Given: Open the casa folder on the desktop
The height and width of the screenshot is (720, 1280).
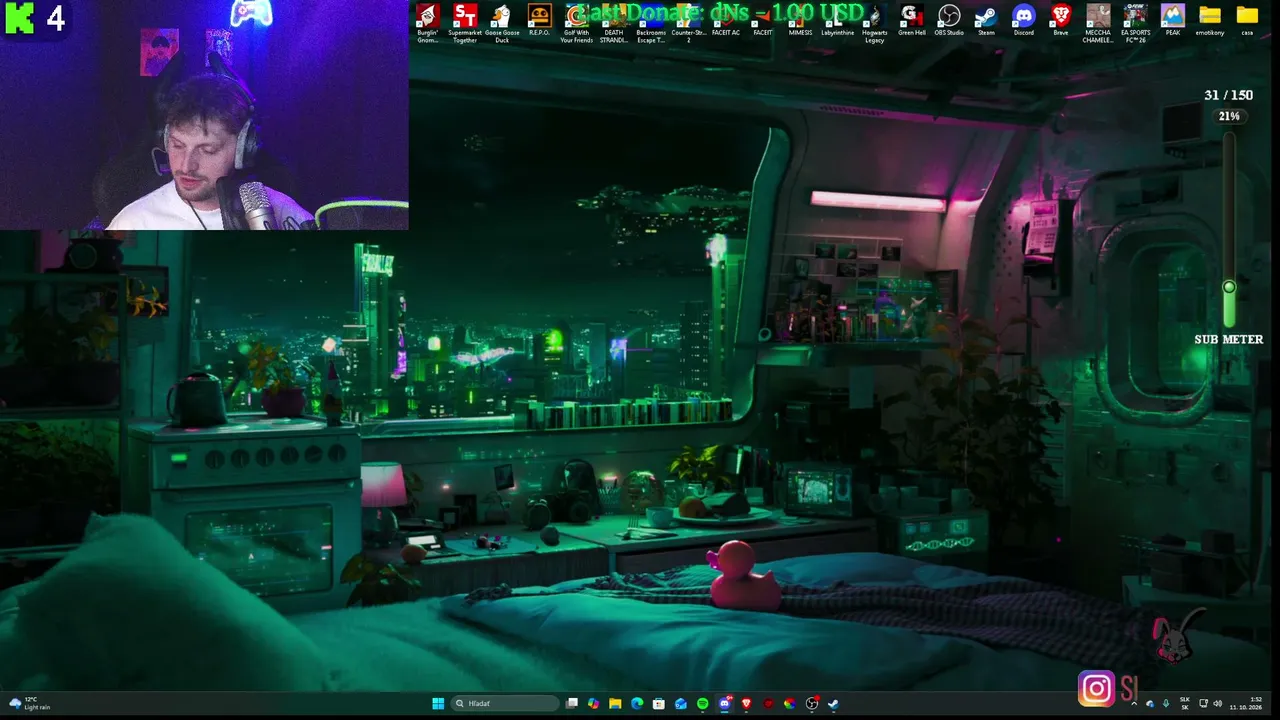Looking at the screenshot, I should [1247, 21].
